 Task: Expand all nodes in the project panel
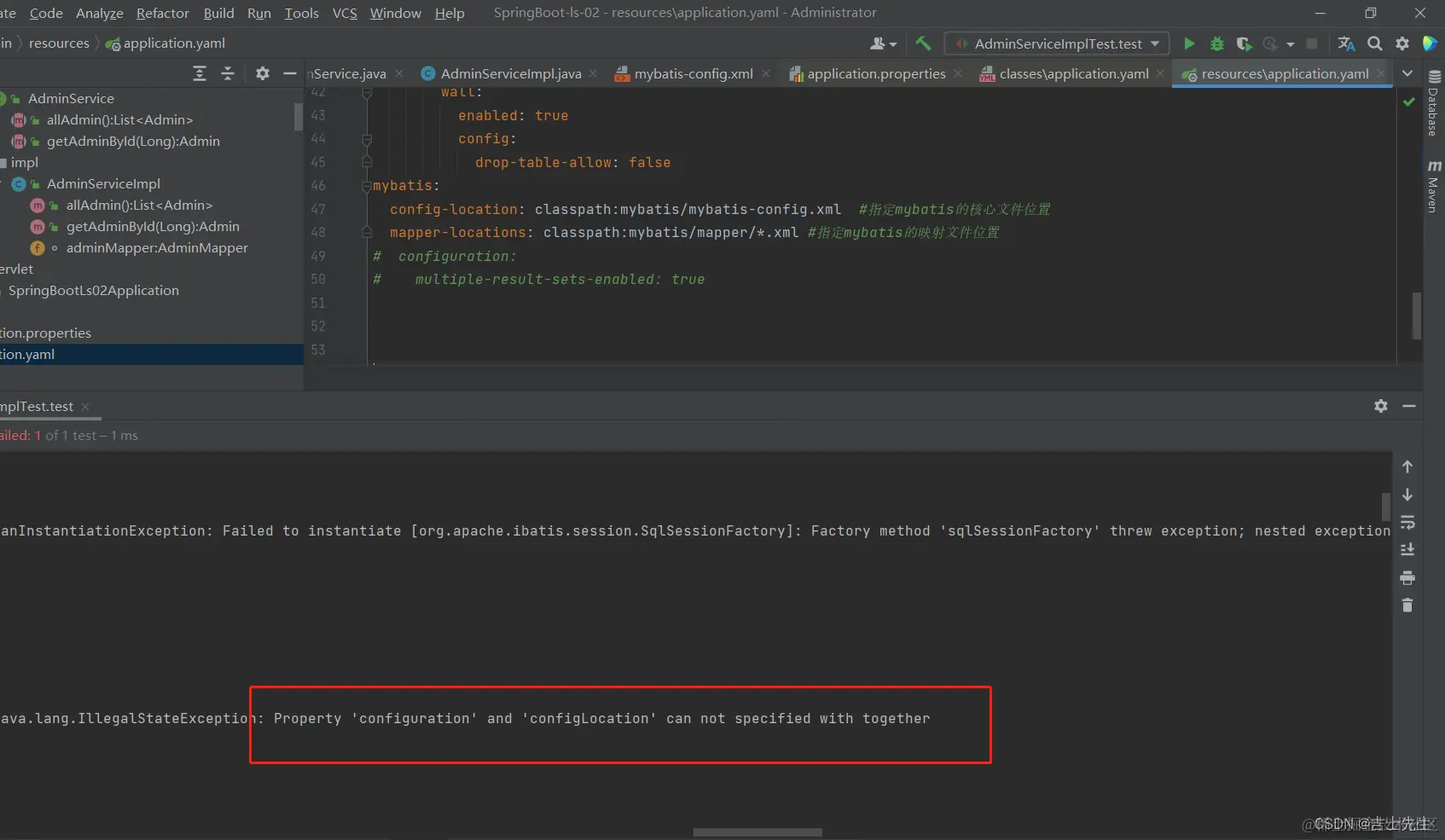200,73
